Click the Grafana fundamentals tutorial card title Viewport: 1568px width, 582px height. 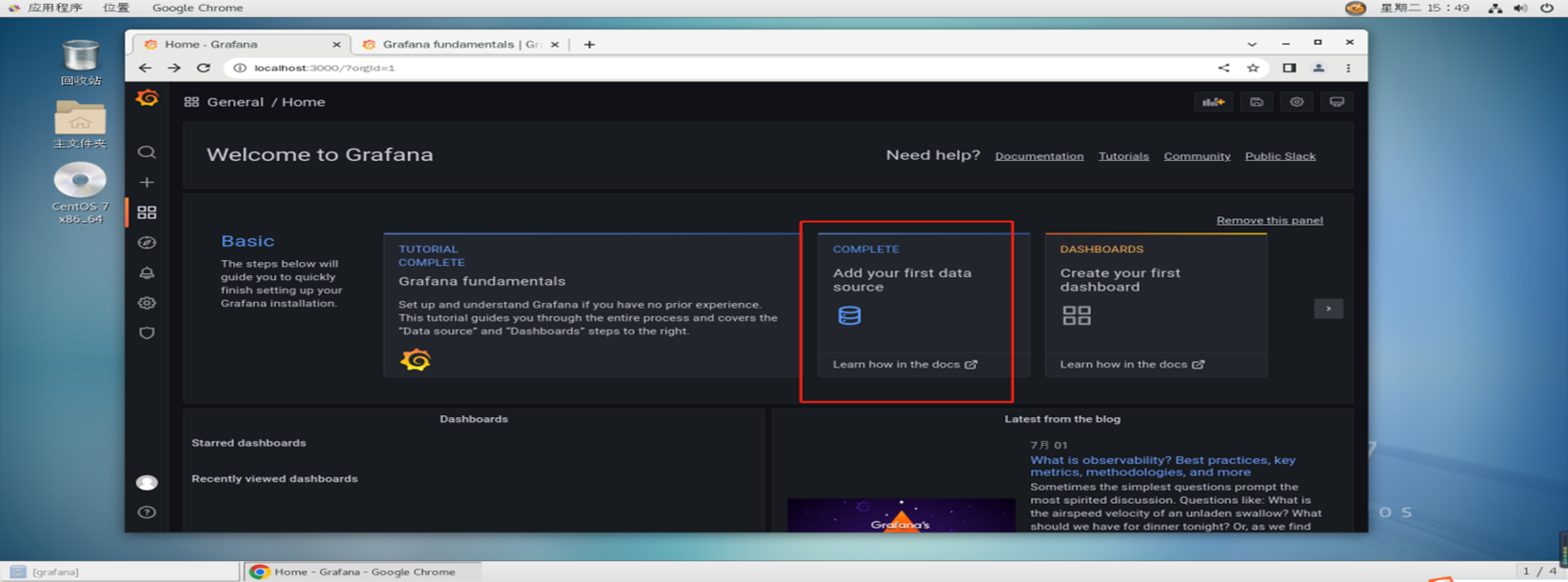click(x=482, y=281)
